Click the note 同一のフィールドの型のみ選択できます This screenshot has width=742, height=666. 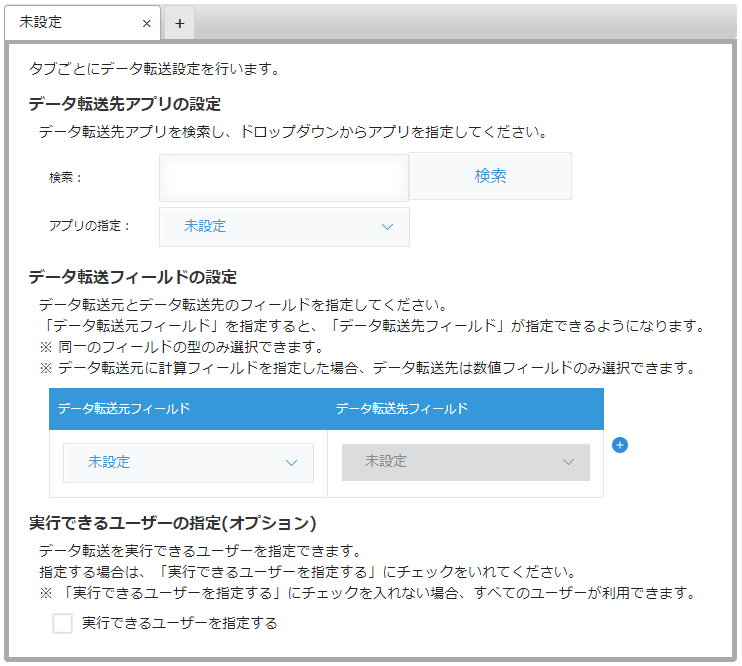(181, 347)
